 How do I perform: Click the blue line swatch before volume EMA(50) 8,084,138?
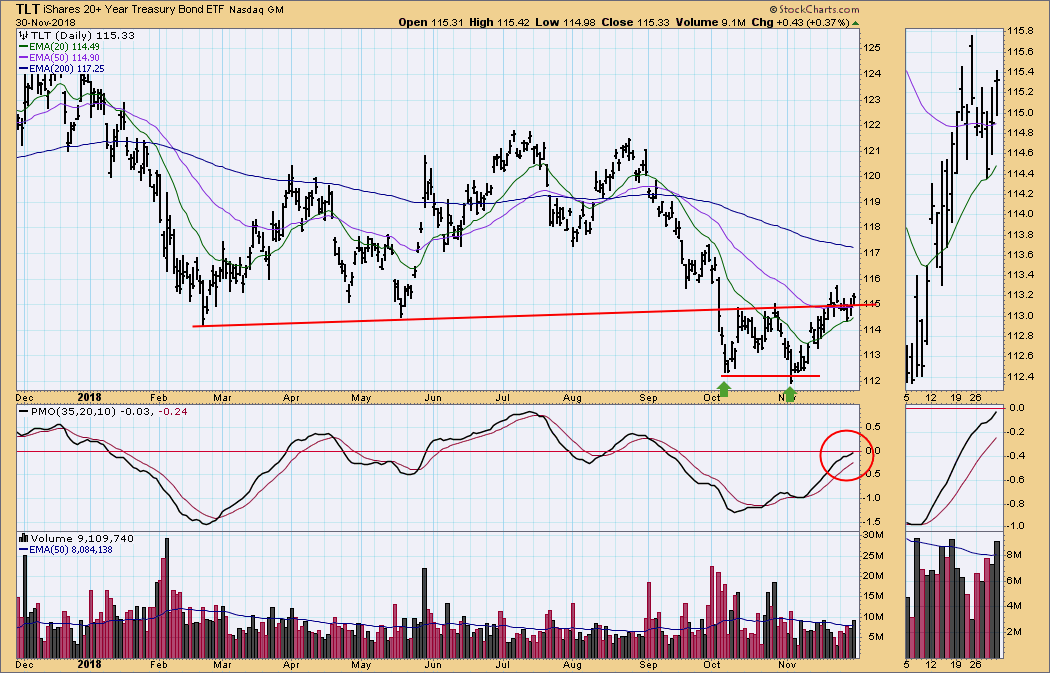pyautogui.click(x=23, y=549)
